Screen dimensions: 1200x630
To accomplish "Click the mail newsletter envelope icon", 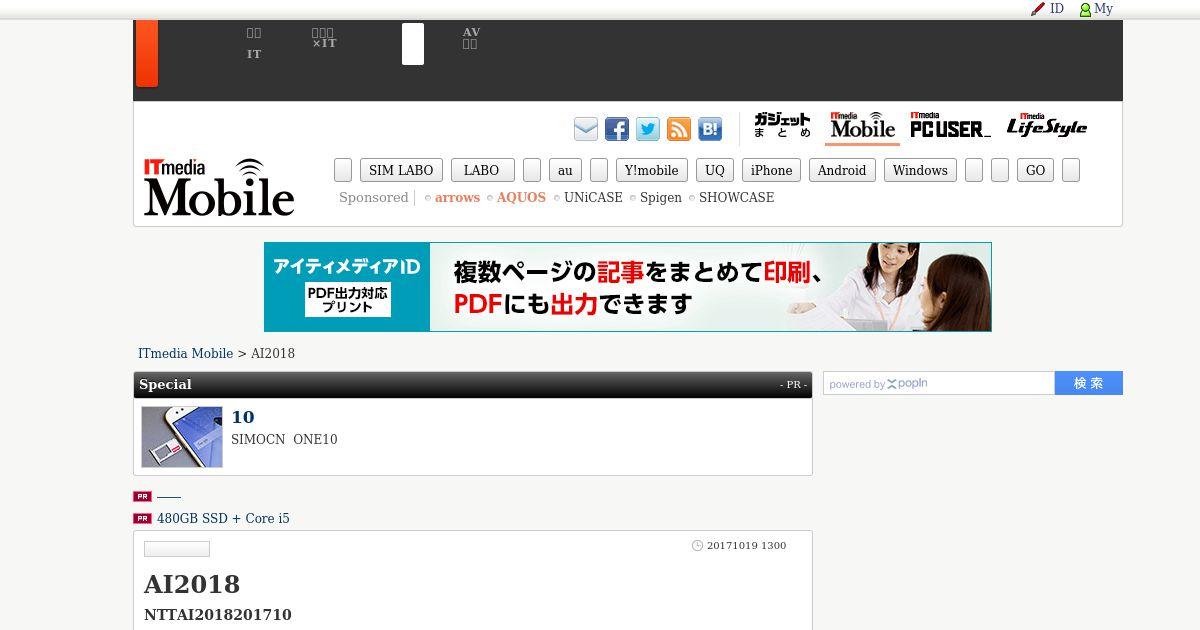I will coord(586,129).
